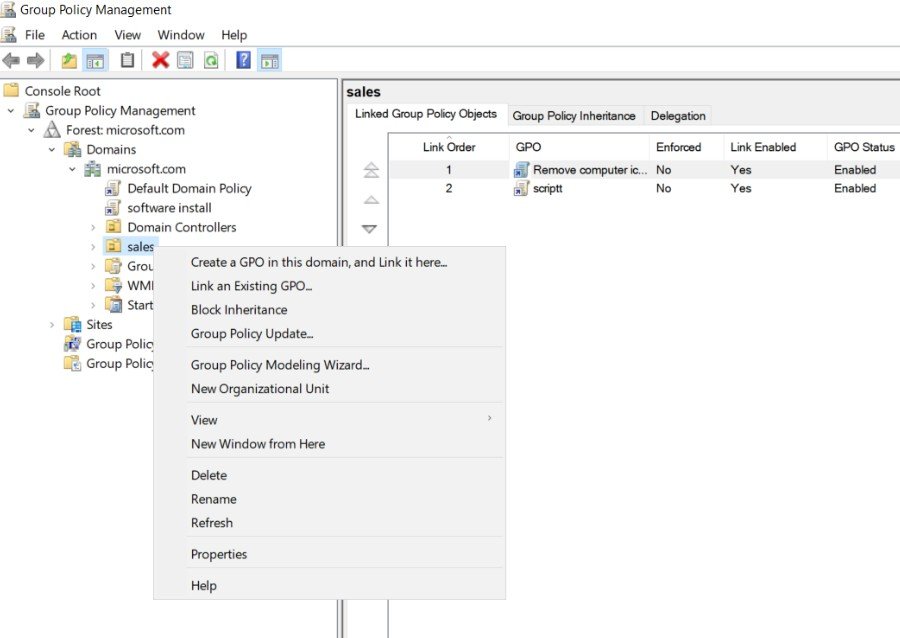Image resolution: width=900 pixels, height=638 pixels.
Task: Toggle the Show/Hide Action Pane toolbar icon
Action: tap(270, 60)
